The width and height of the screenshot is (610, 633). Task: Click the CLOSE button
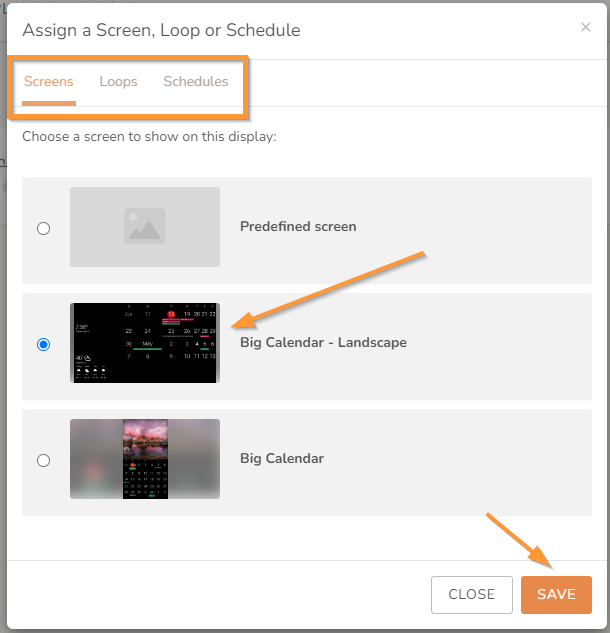[x=472, y=595]
